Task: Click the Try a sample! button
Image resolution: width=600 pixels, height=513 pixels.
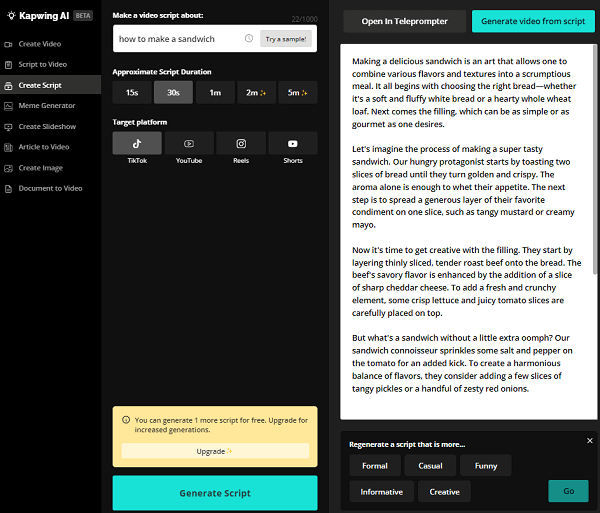Action: 286,39
